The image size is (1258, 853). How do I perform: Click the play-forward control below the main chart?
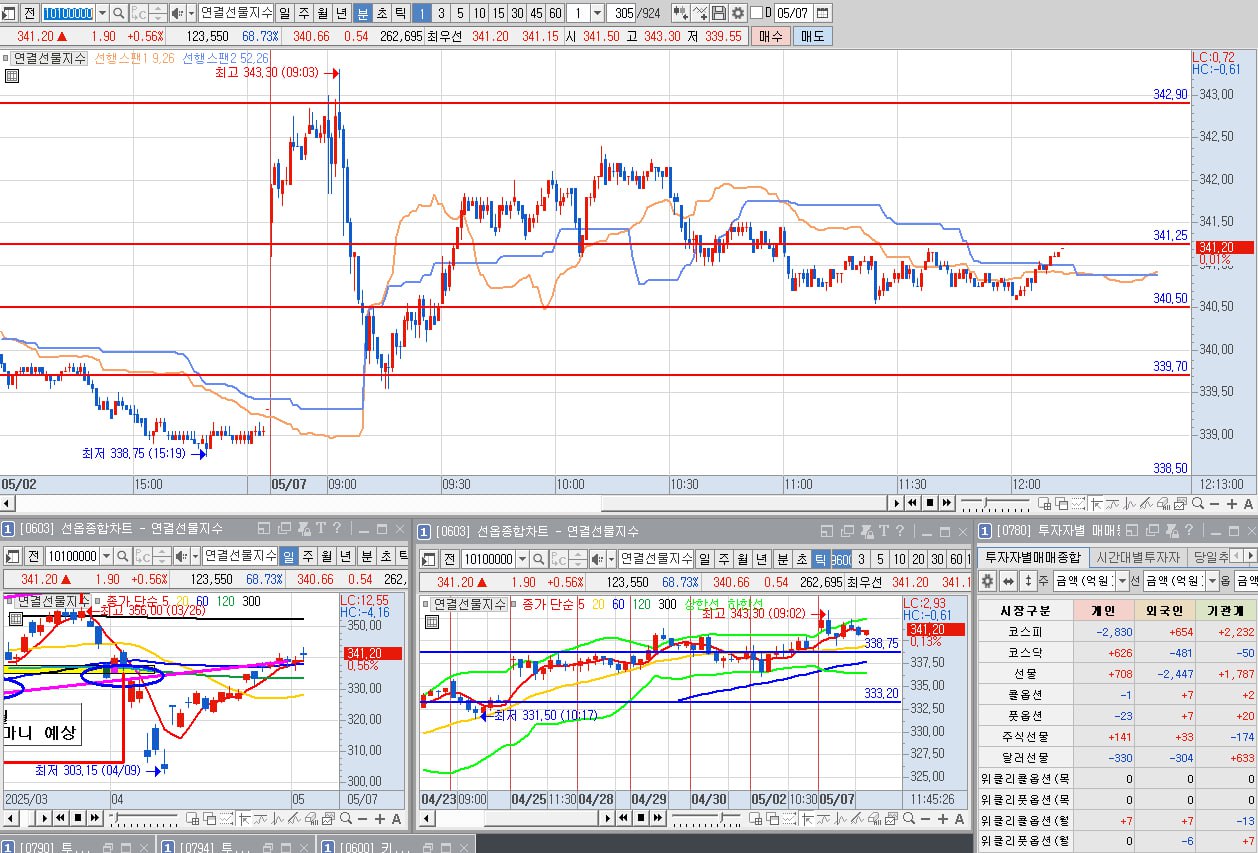[946, 503]
